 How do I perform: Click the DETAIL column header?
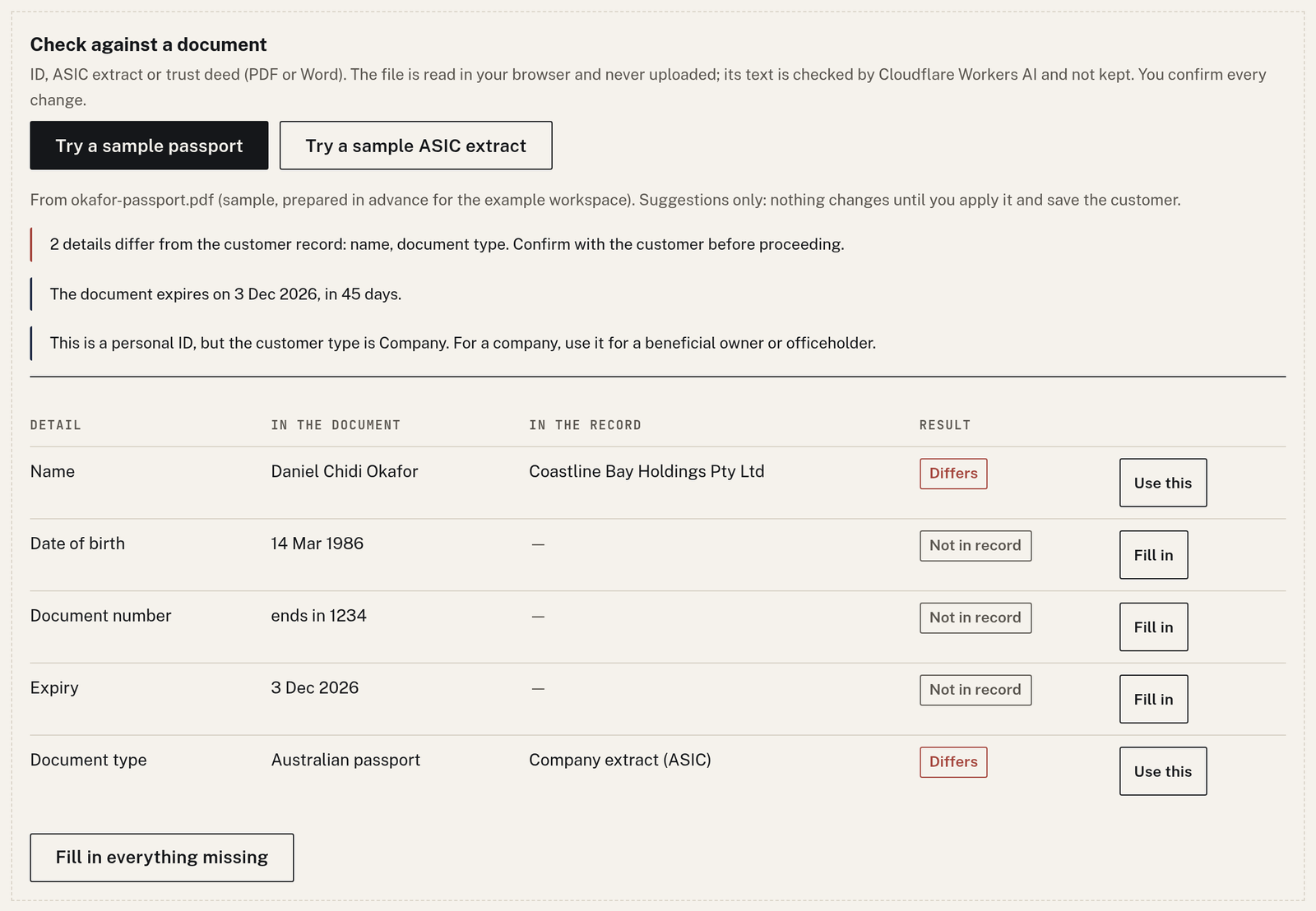point(56,425)
